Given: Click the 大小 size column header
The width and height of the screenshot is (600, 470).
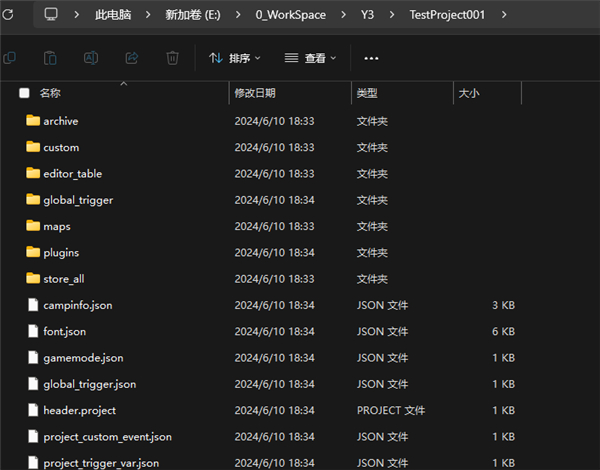Looking at the screenshot, I should (468, 93).
